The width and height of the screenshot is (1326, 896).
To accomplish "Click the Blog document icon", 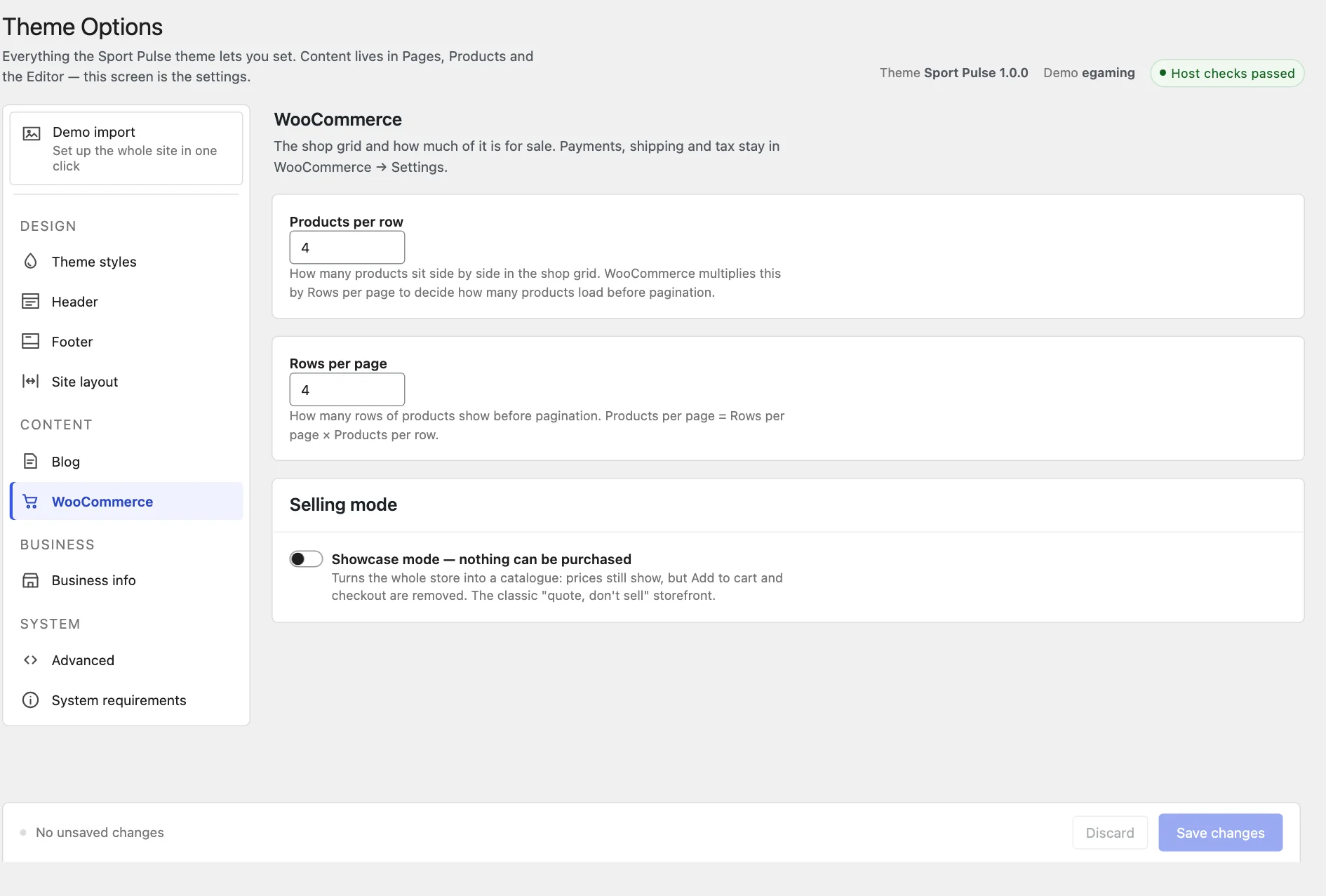I will pos(30,462).
